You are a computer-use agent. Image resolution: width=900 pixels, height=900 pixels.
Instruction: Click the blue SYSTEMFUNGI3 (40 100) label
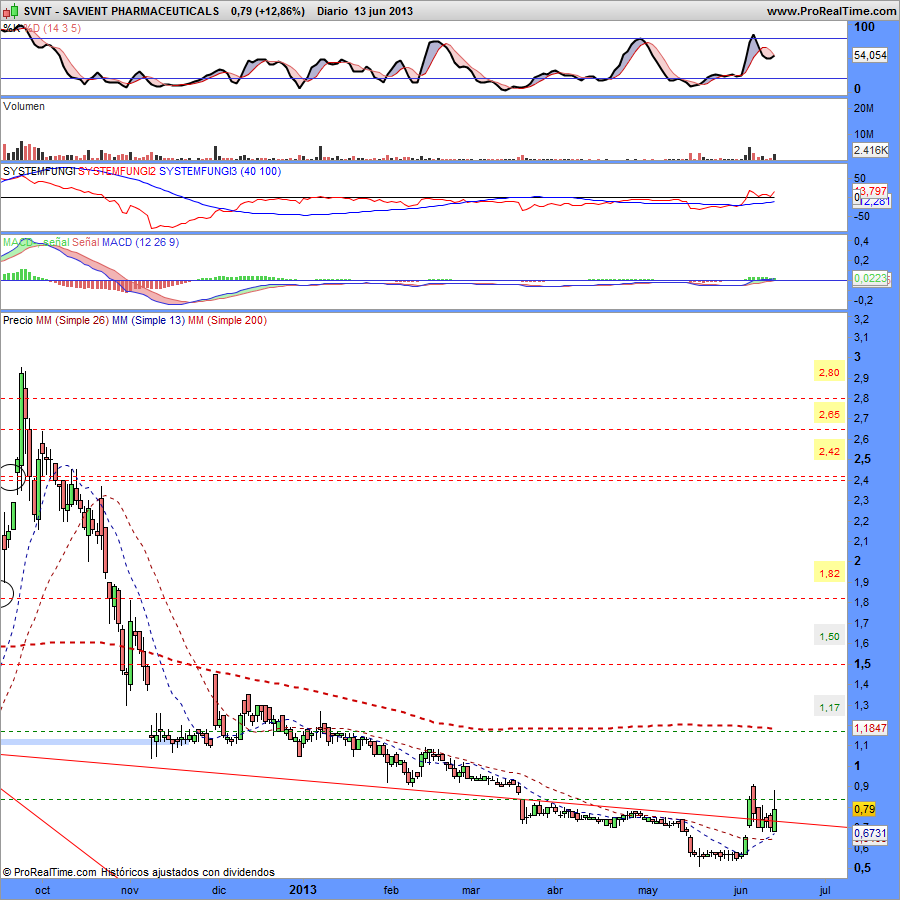tap(220, 171)
